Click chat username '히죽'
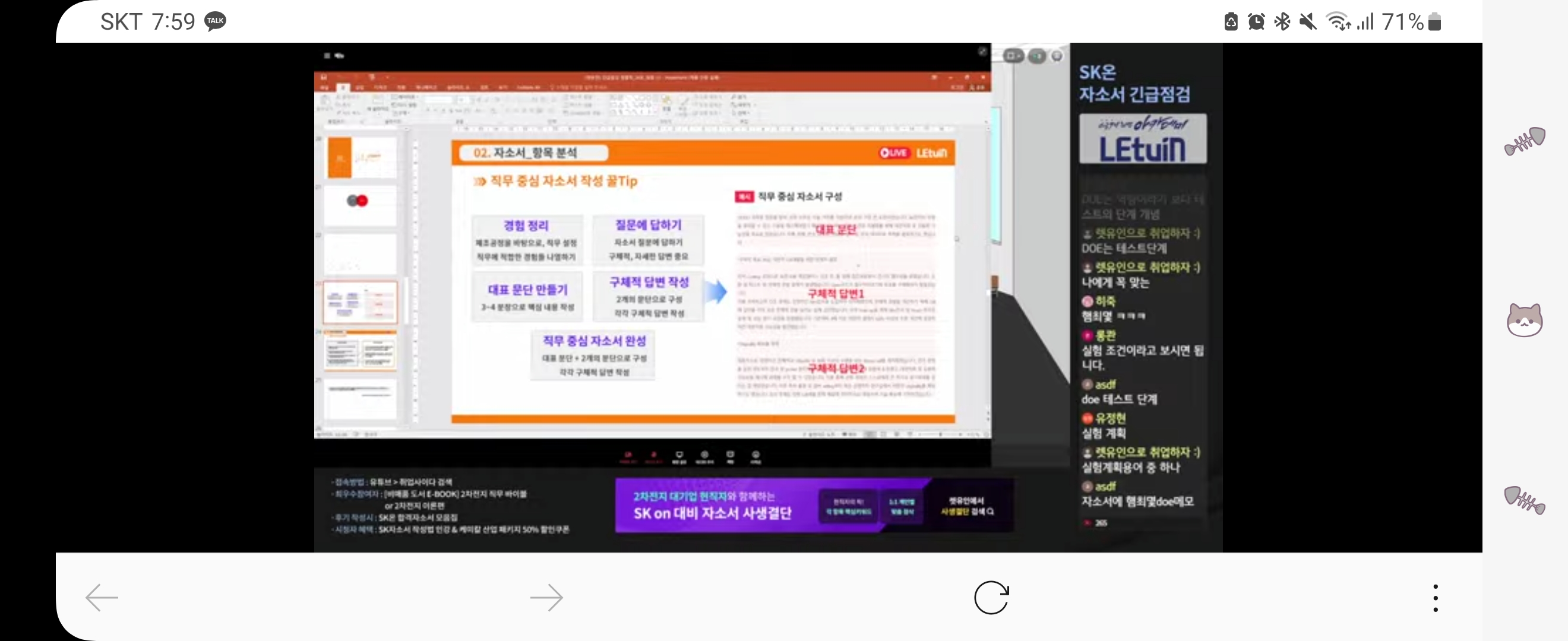Screen dimensions: 1568x641 pos(1105,301)
